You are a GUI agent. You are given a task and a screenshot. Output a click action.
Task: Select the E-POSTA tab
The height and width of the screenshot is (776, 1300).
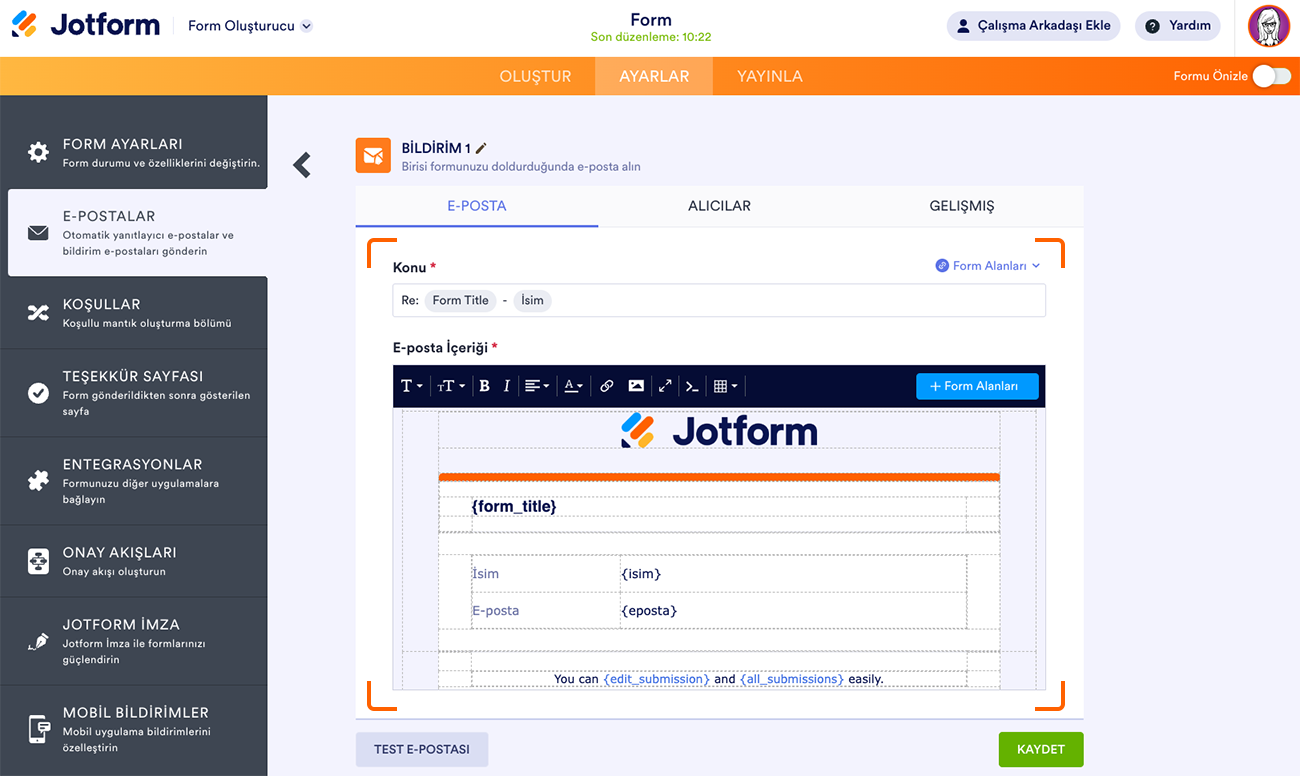(x=477, y=206)
